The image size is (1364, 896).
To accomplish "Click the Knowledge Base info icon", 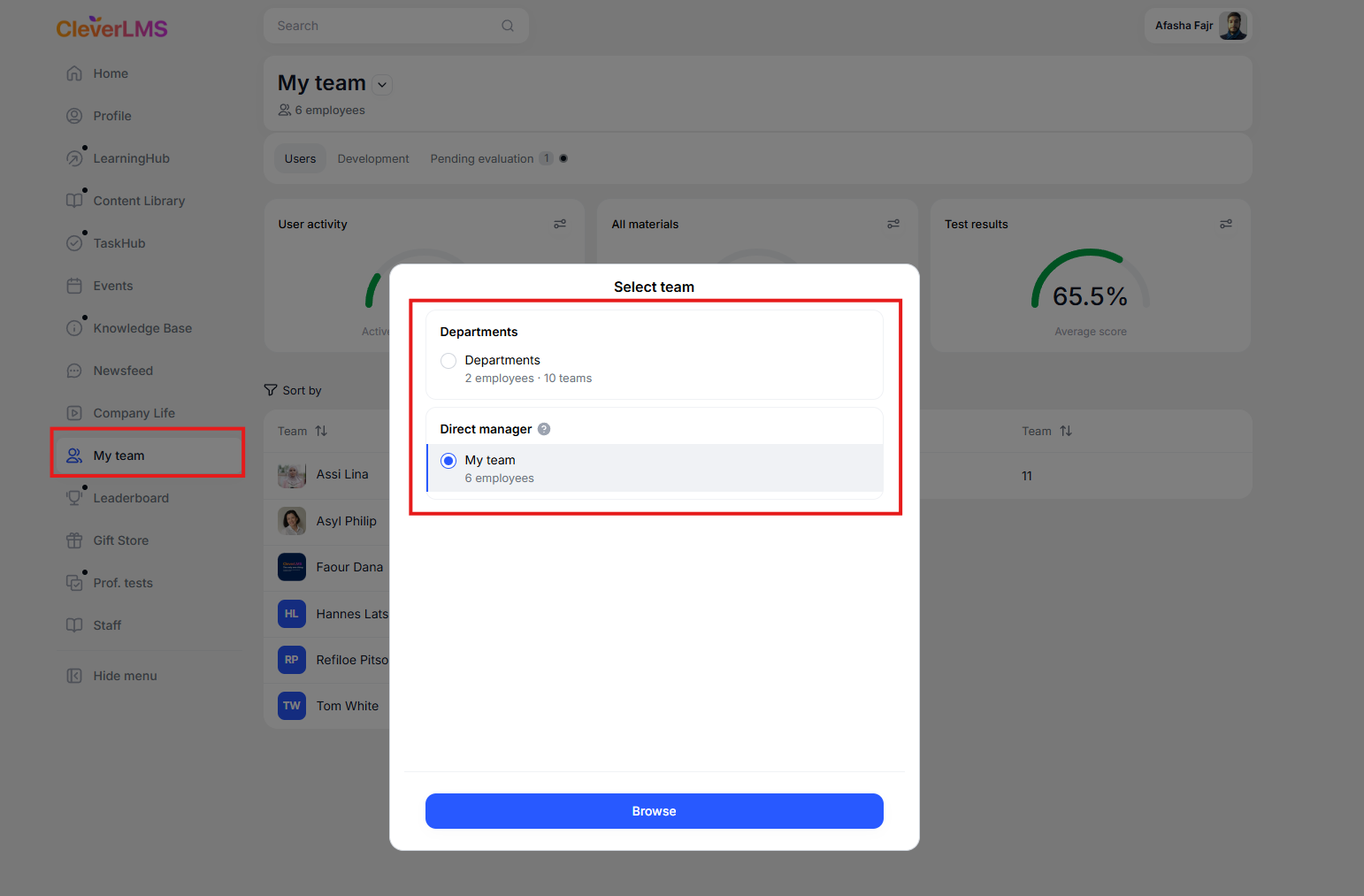I will click(x=74, y=328).
